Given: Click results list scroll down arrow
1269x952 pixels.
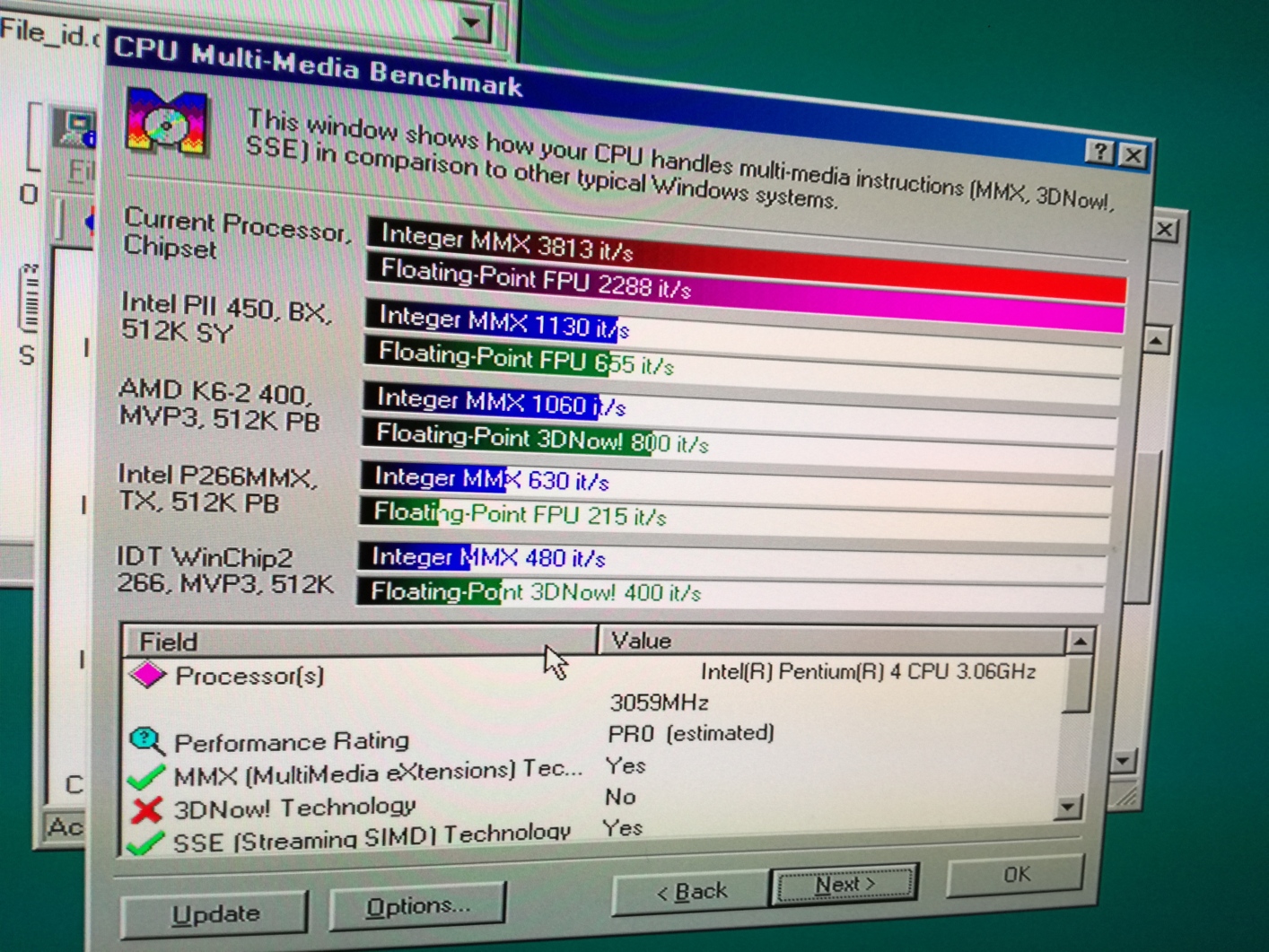Looking at the screenshot, I should (1067, 807).
